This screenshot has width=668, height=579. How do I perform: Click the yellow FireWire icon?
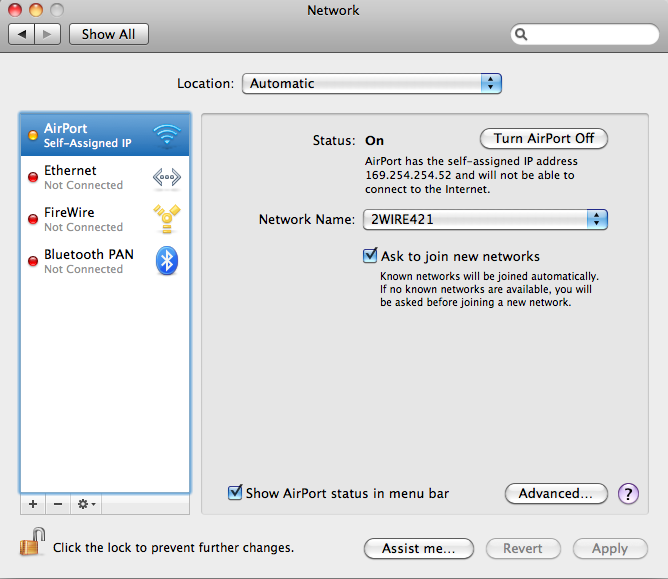(x=167, y=219)
